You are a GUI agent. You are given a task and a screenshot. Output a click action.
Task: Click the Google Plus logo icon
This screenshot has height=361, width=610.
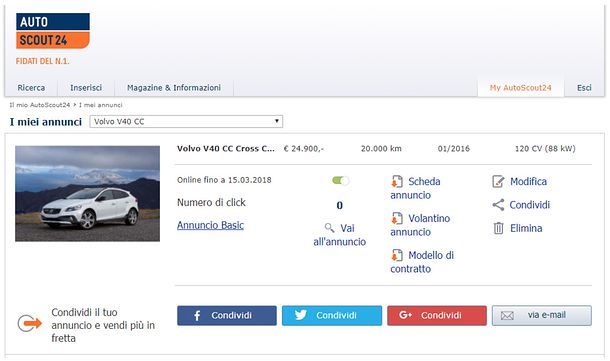click(405, 315)
